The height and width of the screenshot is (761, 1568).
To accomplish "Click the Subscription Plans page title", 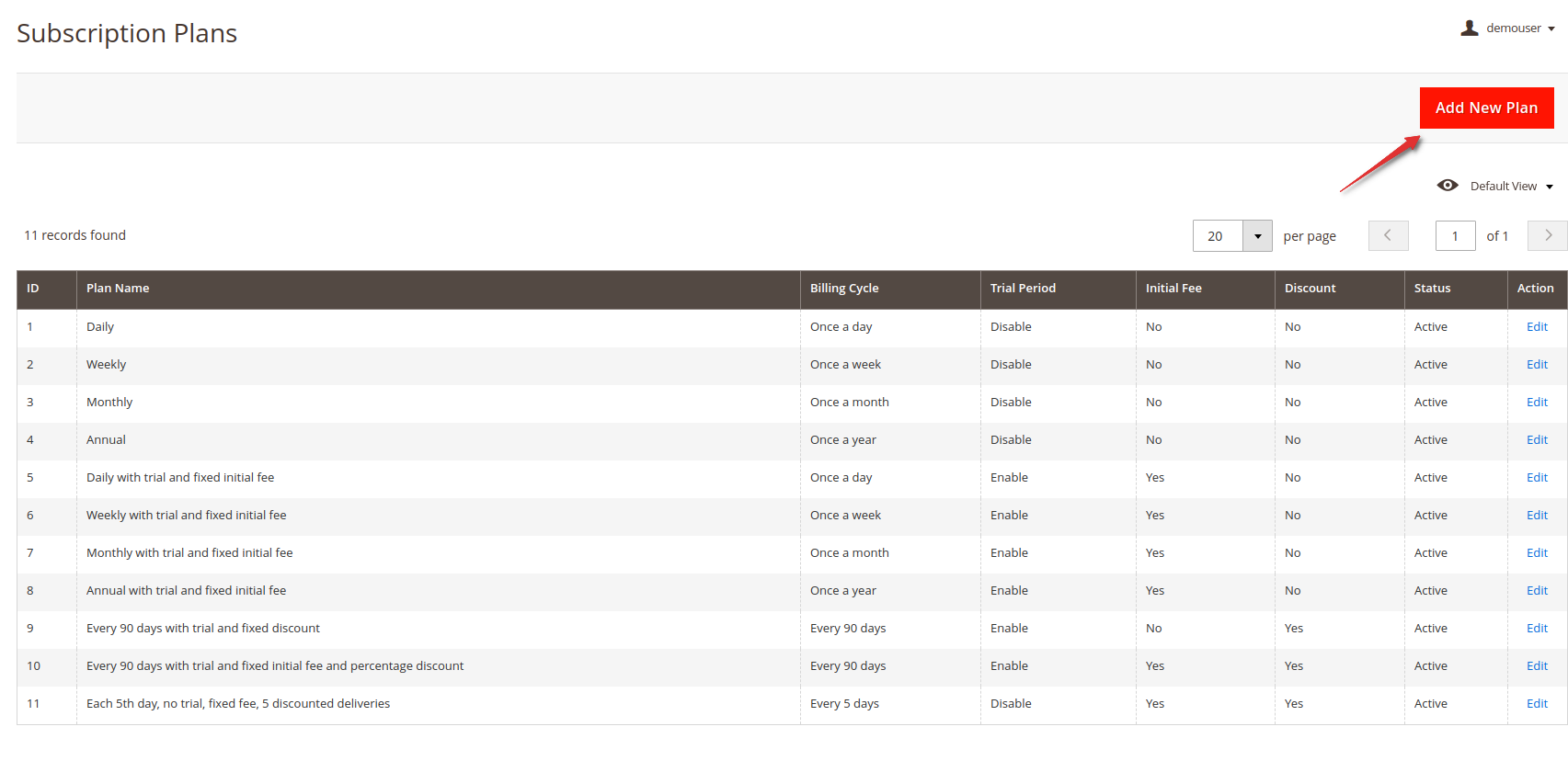I will coord(127,34).
